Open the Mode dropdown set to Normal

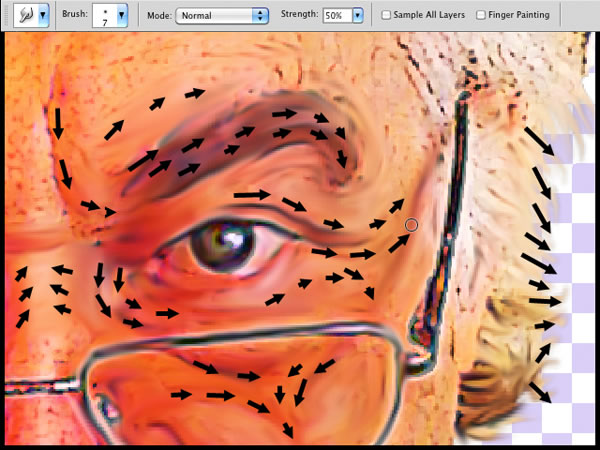222,16
